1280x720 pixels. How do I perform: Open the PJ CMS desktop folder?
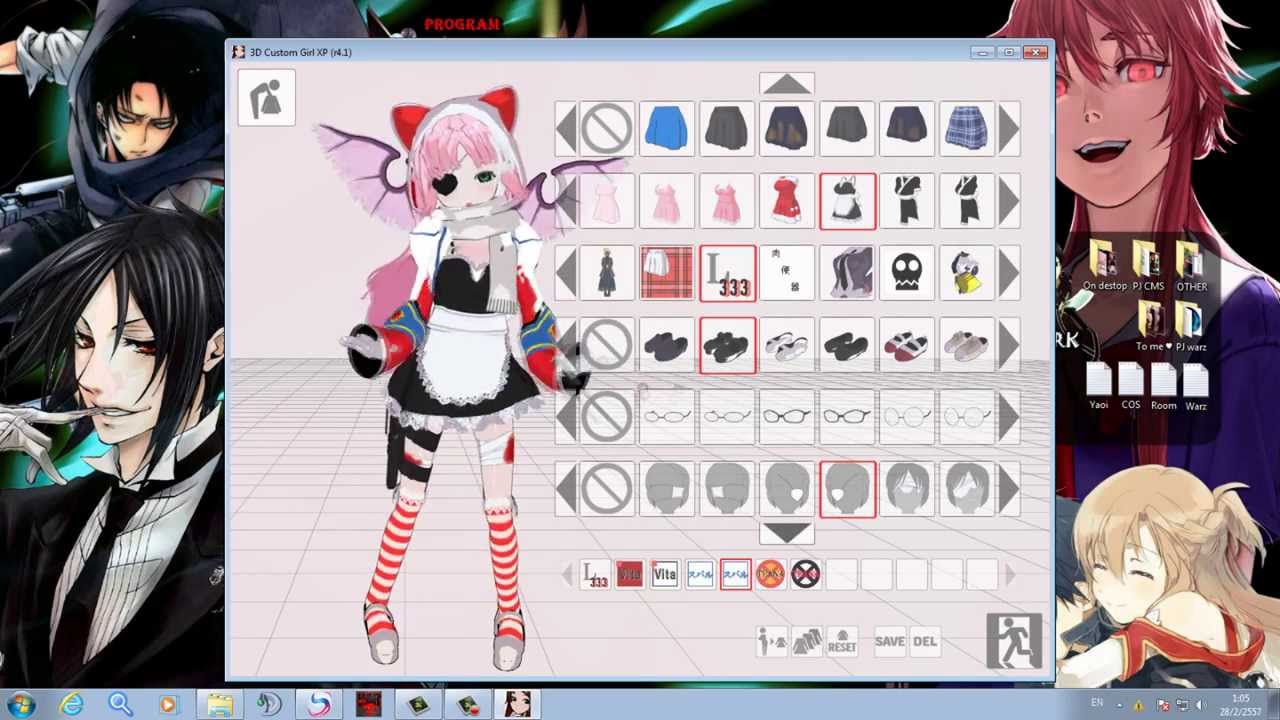tap(1147, 266)
